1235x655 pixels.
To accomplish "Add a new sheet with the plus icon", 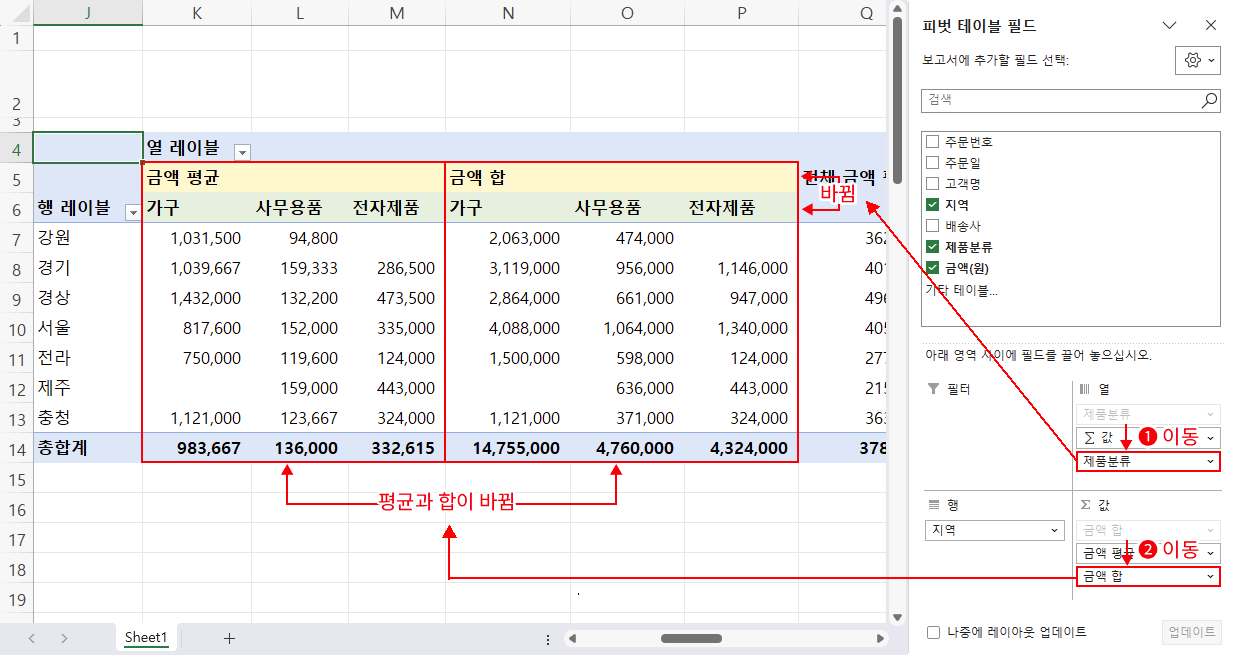I will pyautogui.click(x=229, y=638).
